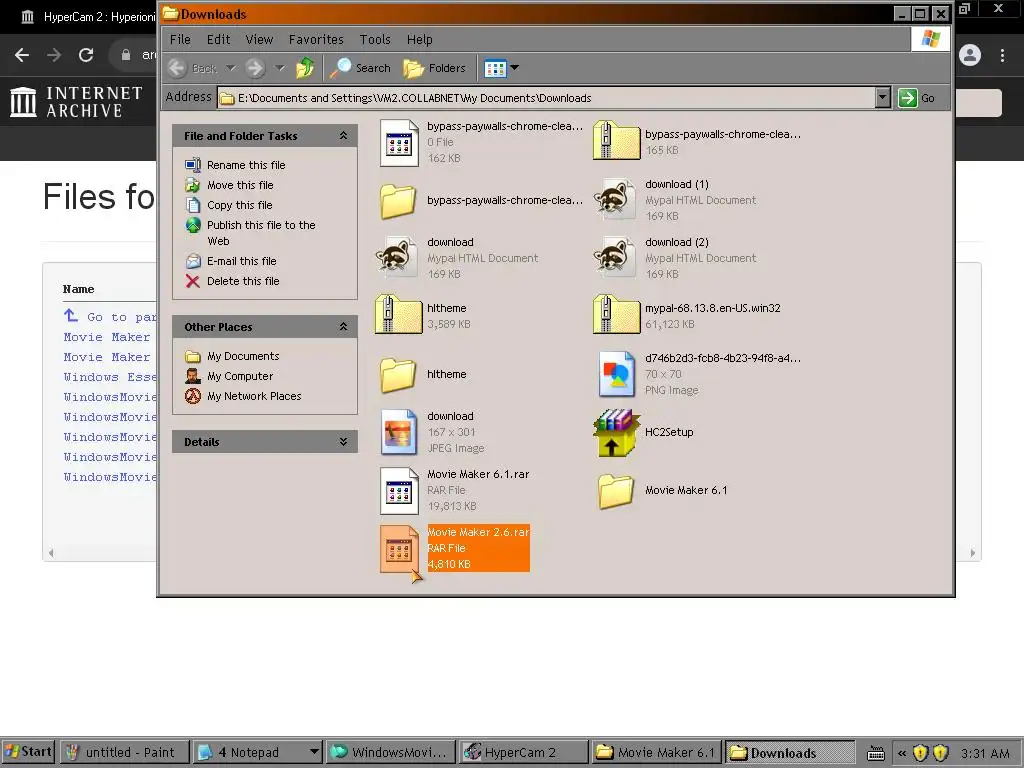Screen dimensions: 1024x768
Task: Click the Windows Start button
Action: point(28,752)
